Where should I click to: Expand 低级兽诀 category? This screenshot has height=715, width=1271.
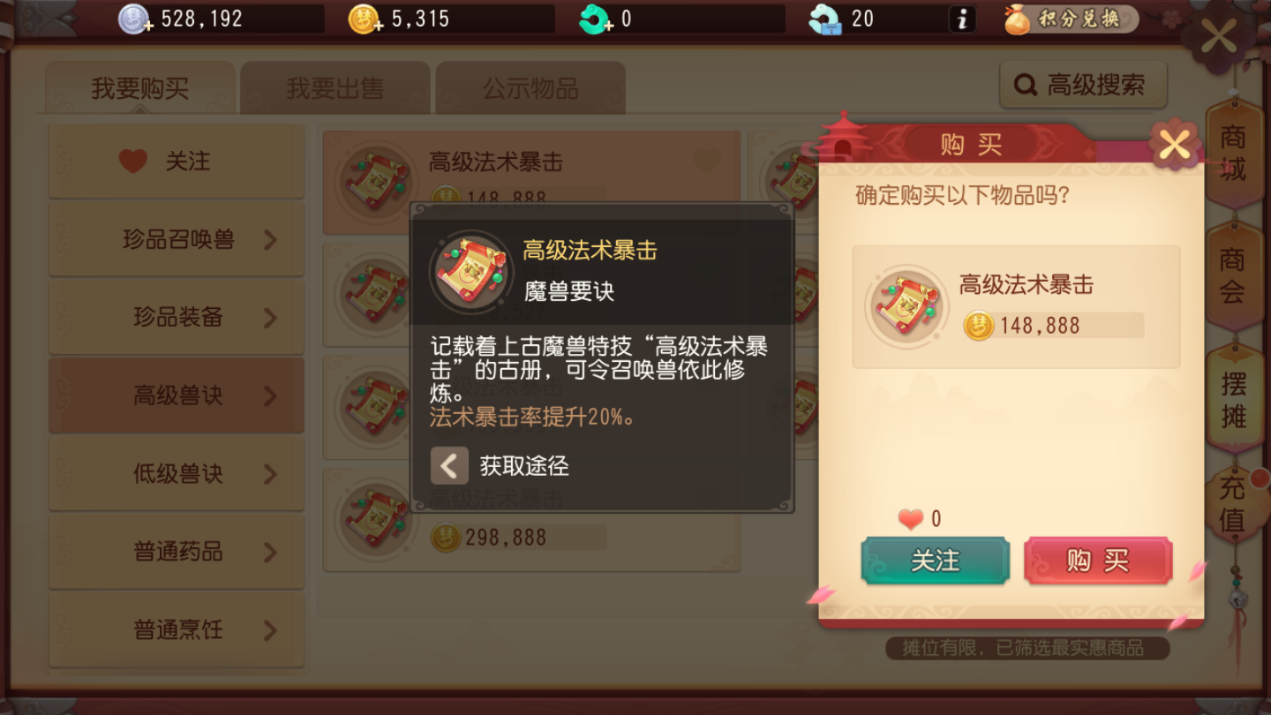point(176,473)
